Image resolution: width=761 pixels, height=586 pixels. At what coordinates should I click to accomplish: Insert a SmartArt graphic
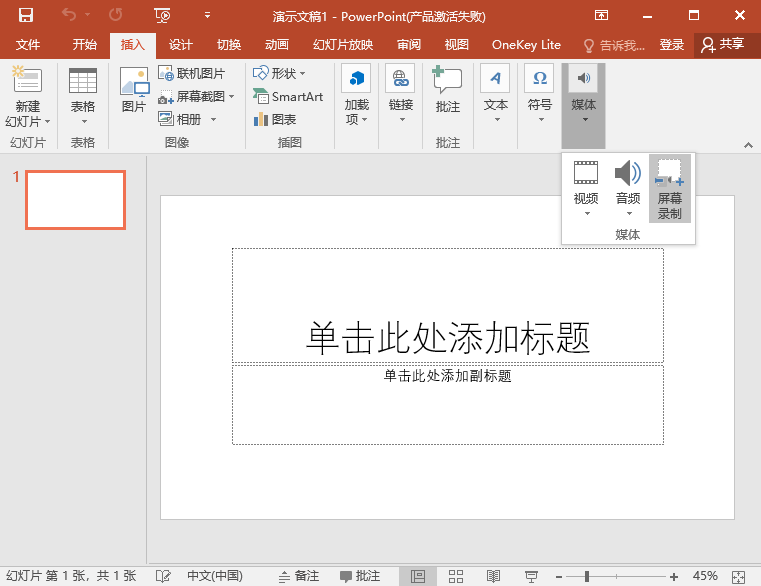click(288, 97)
